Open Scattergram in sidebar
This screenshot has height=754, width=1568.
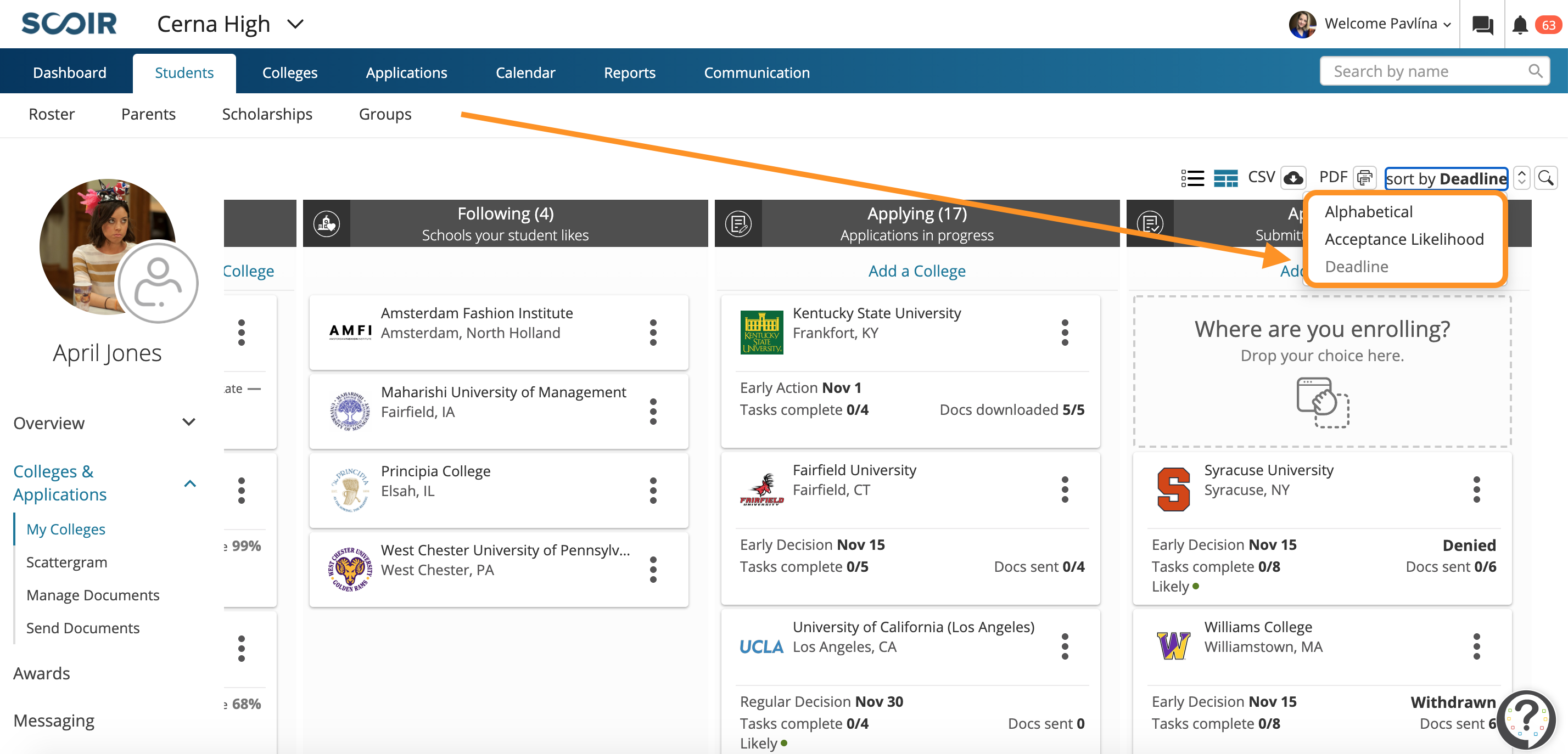pos(66,562)
